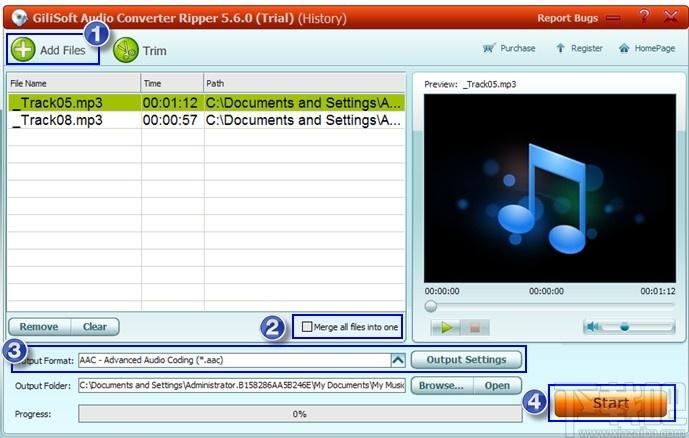Open the Register link
Screen dimensions: 689x438
pyautogui.click(x=579, y=48)
